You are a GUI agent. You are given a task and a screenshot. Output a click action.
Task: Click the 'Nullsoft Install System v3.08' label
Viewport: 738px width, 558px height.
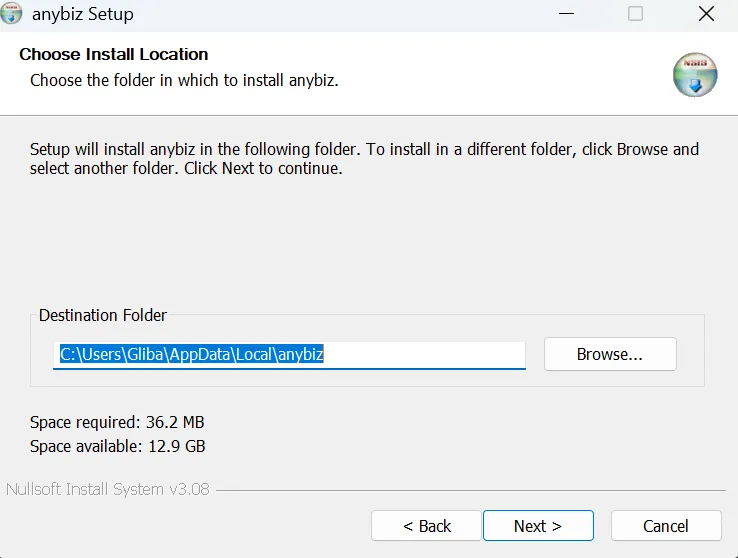point(107,489)
